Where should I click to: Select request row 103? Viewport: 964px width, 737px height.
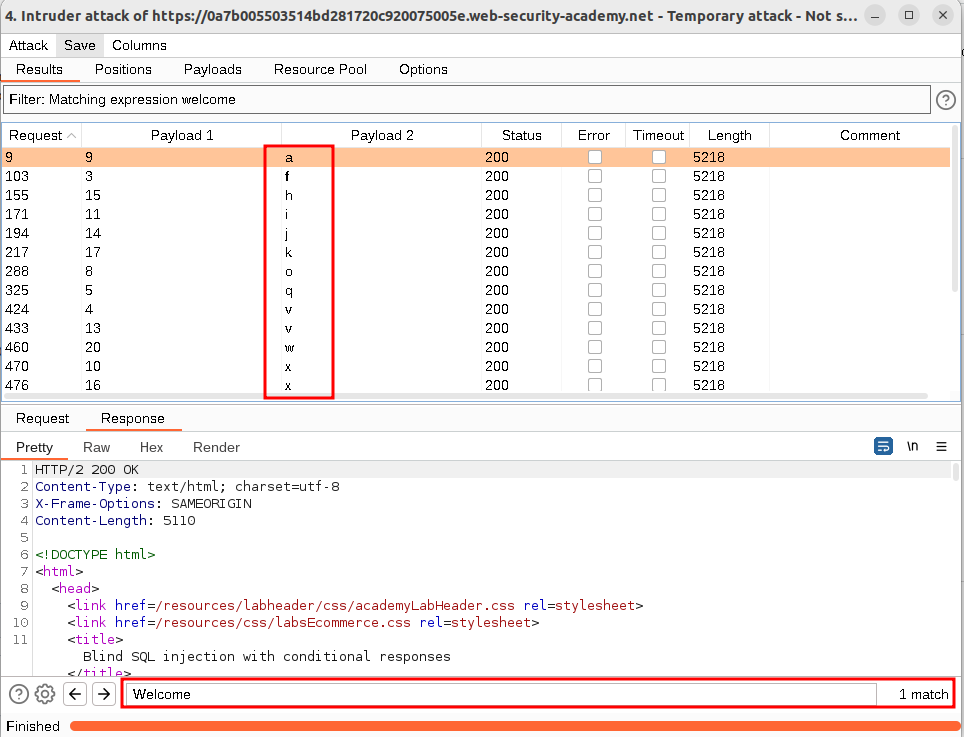click(x=476, y=176)
